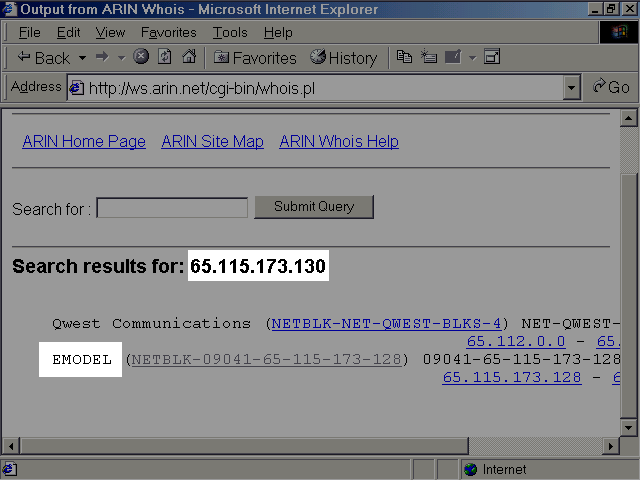Click the Internet Explorer title bar icon

pyautogui.click(x=9, y=9)
